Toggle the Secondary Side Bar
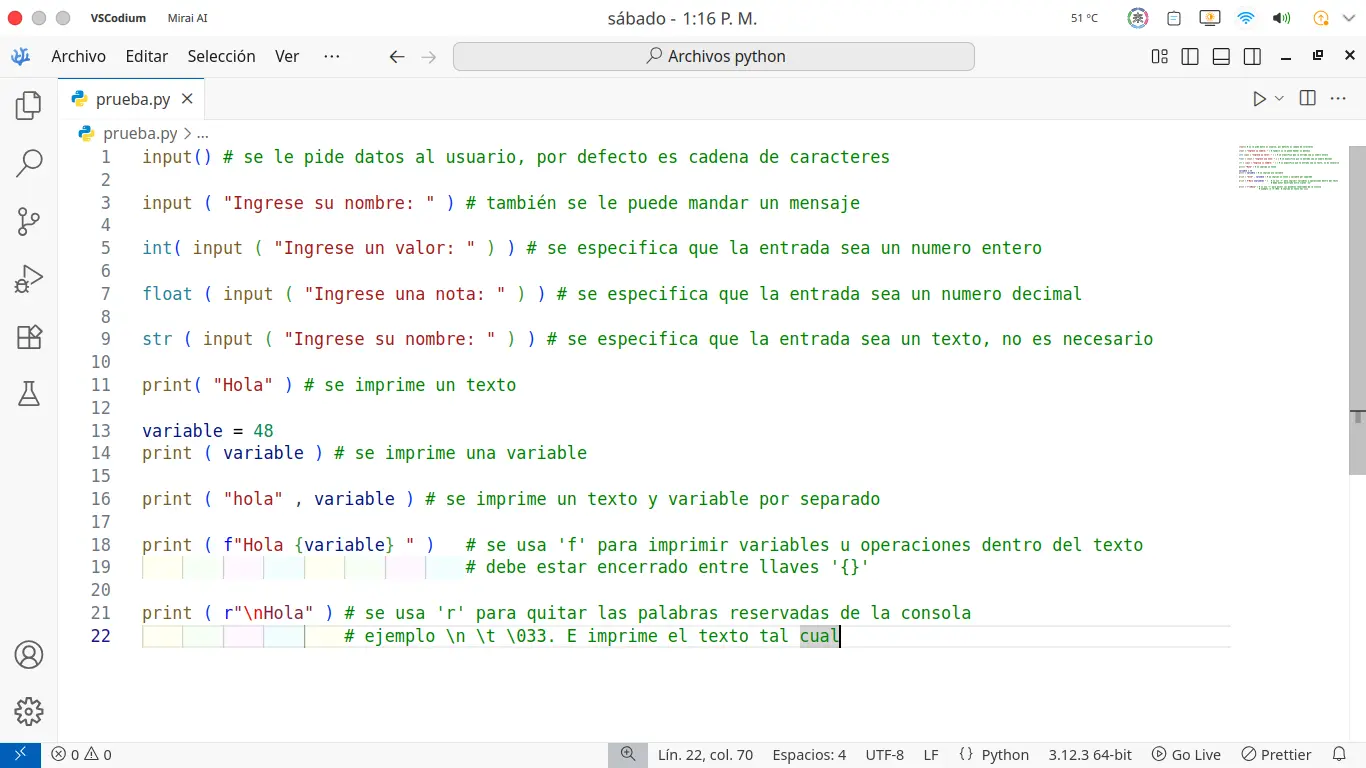This screenshot has width=1366, height=768. (x=1251, y=57)
